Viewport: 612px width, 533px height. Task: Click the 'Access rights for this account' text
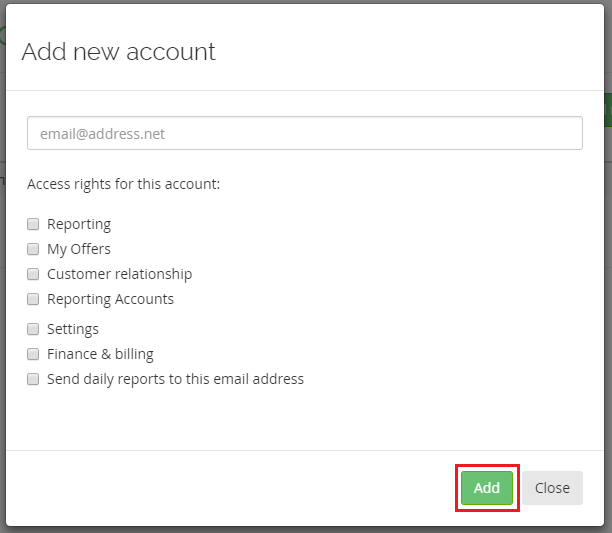pos(123,184)
